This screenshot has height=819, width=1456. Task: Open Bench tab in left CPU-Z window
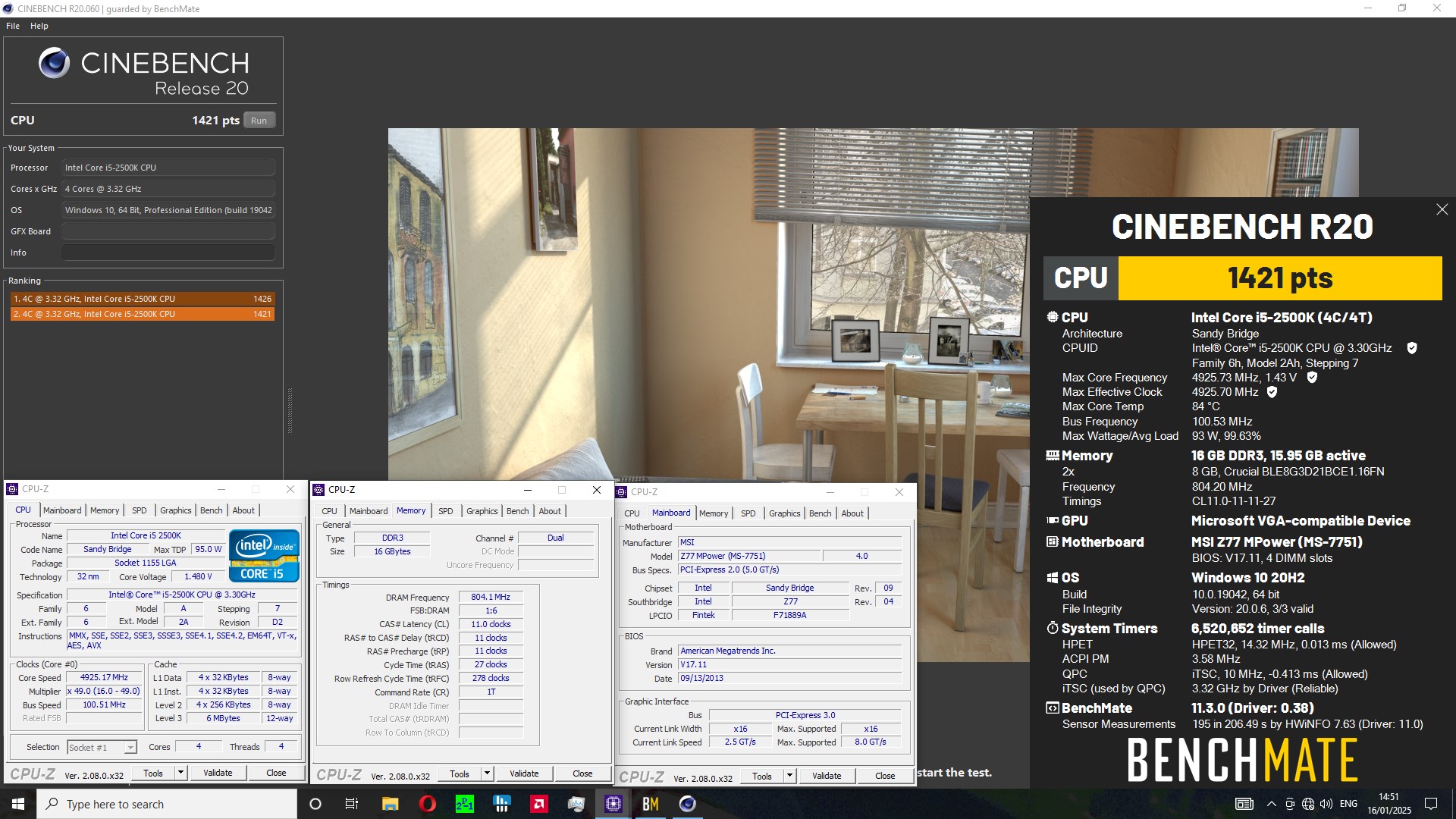coord(212,510)
